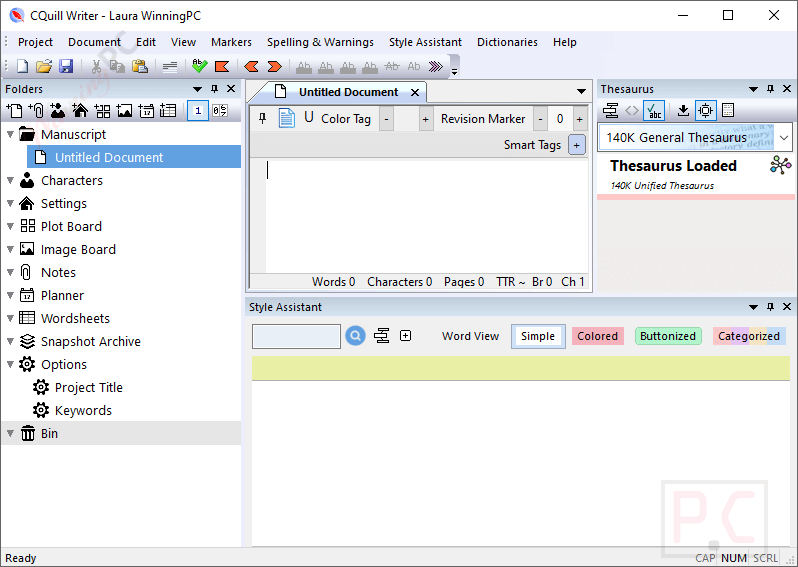Screen dimensions: 798x567
Task: Click the list sheet icon in Thesaurus toolbar
Action: pos(728,110)
